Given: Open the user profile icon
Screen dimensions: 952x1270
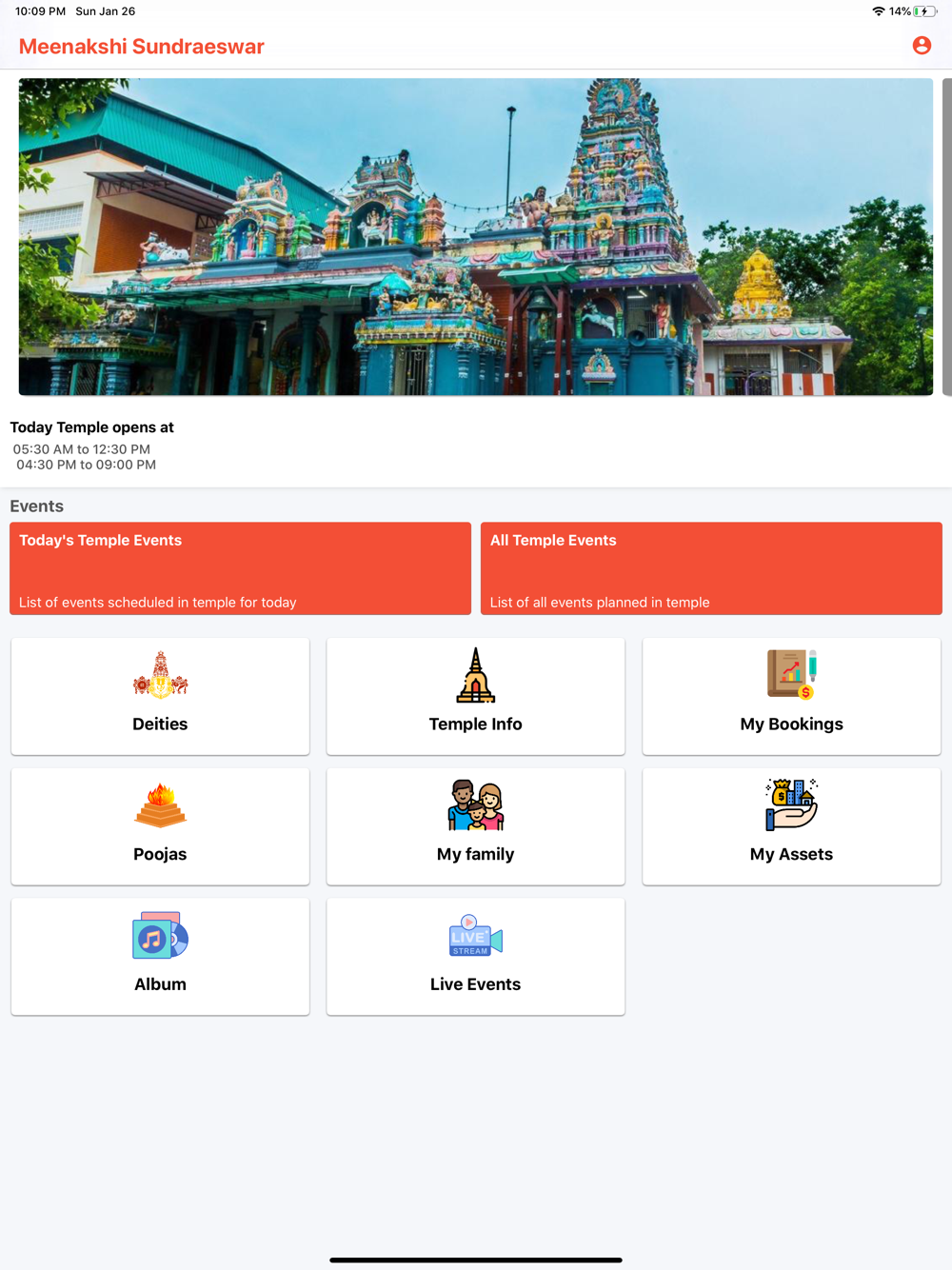Looking at the screenshot, I should tap(922, 46).
